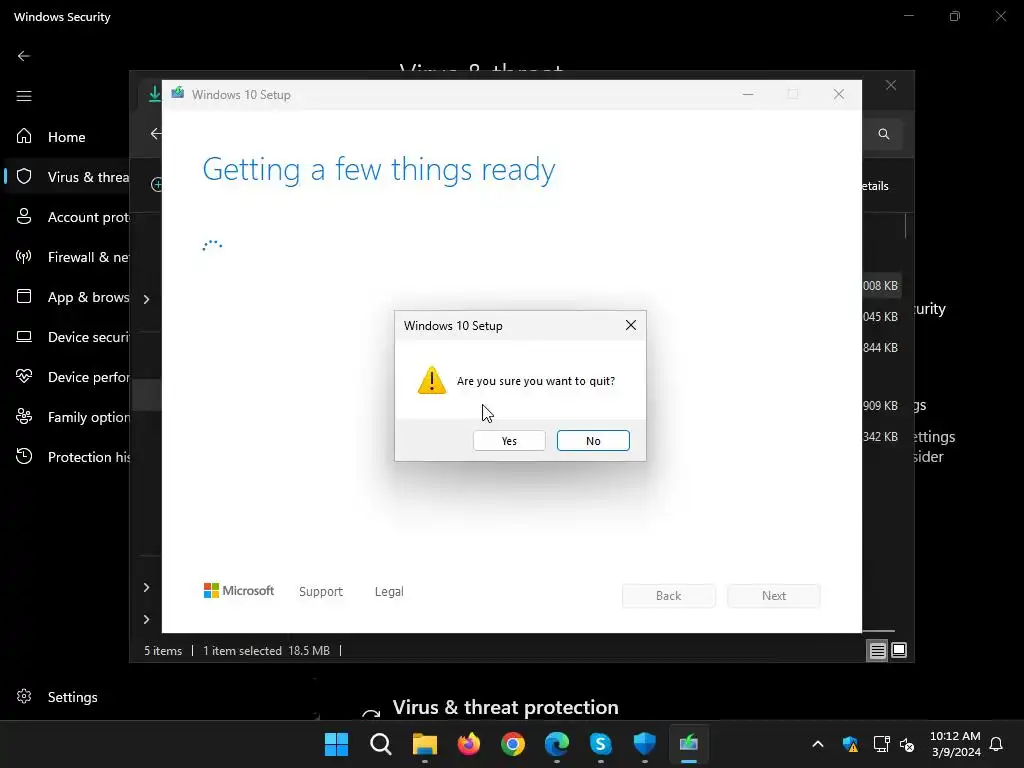Viewport: 1024px width, 768px height.
Task: Open Device security in Windows Security
Action: pos(67,337)
